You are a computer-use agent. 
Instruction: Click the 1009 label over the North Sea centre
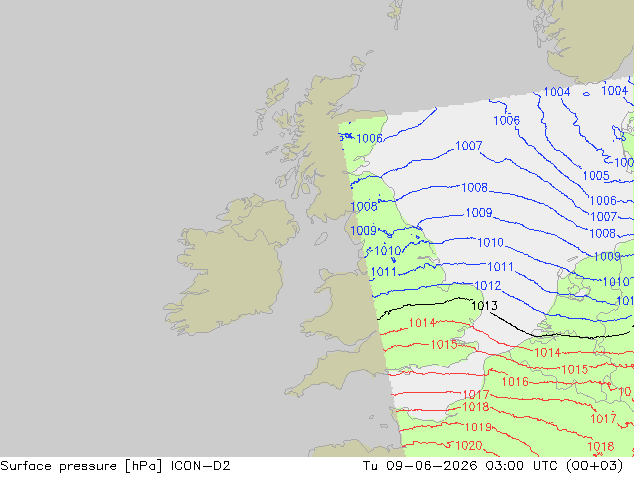click(x=479, y=213)
